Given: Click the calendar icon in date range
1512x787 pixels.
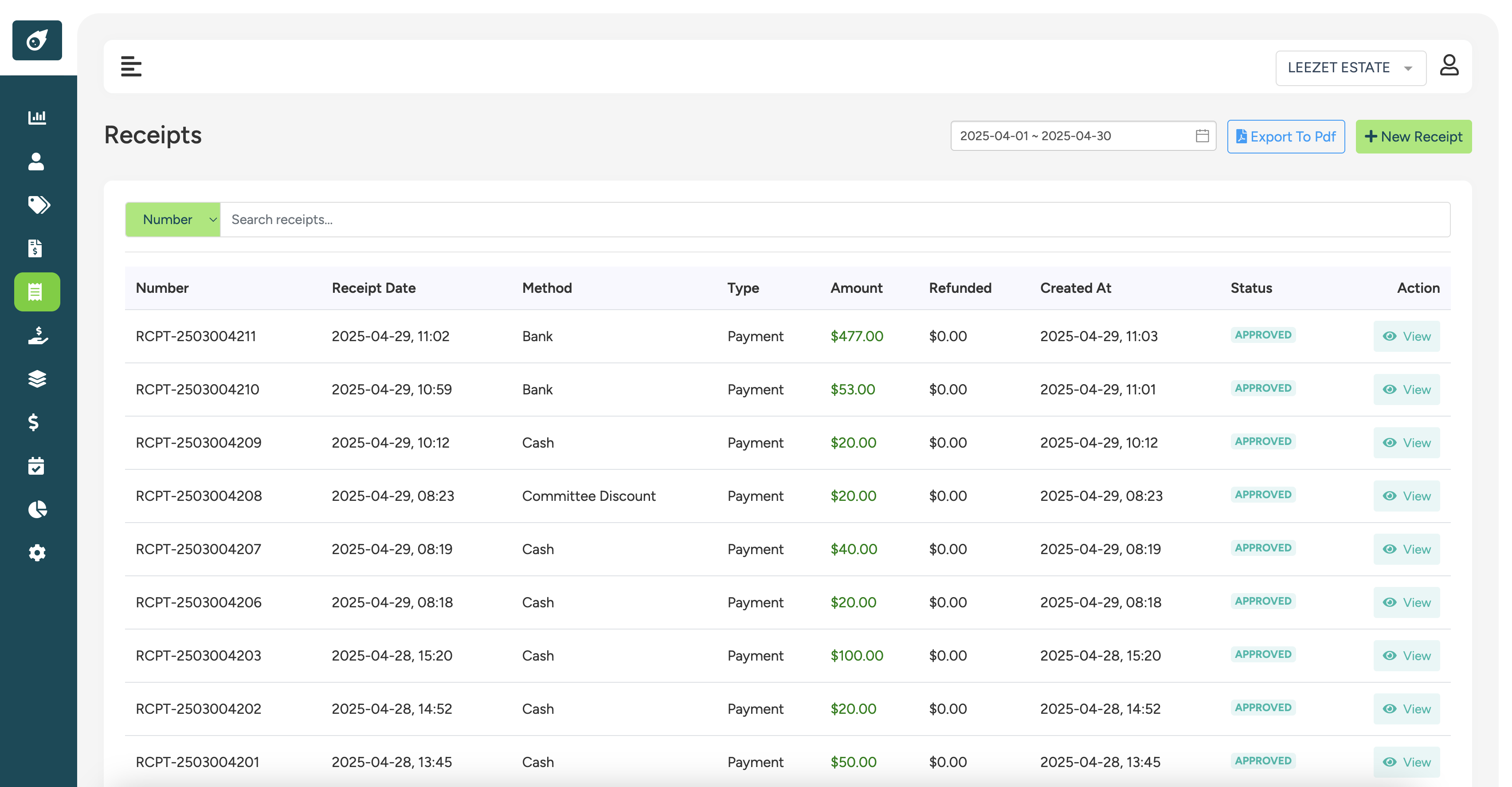Looking at the screenshot, I should click(x=1202, y=136).
